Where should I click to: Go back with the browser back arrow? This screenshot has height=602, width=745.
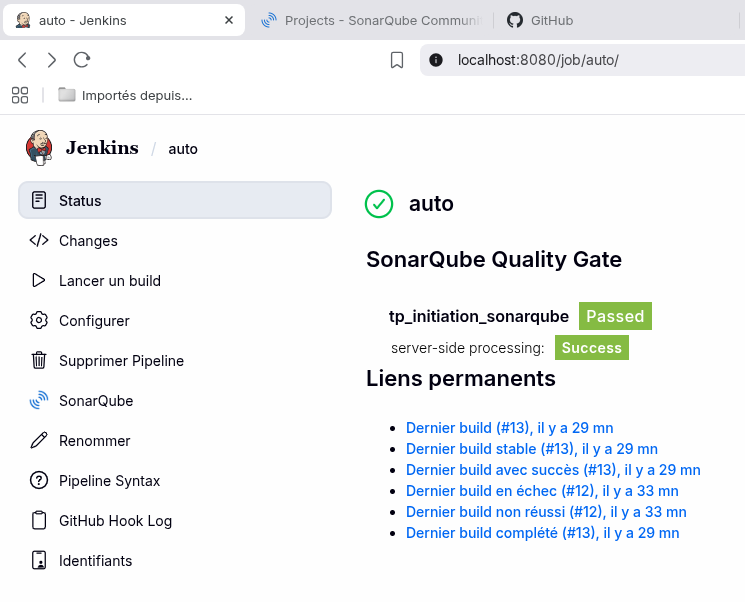(x=22, y=60)
